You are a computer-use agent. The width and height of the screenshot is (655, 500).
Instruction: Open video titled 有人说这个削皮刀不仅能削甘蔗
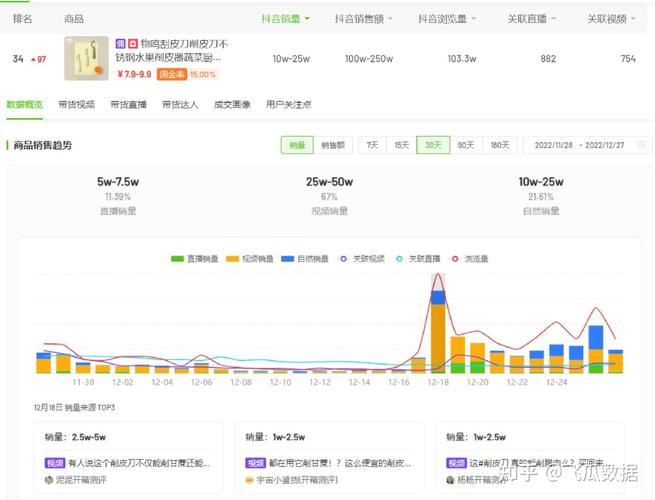point(139,463)
